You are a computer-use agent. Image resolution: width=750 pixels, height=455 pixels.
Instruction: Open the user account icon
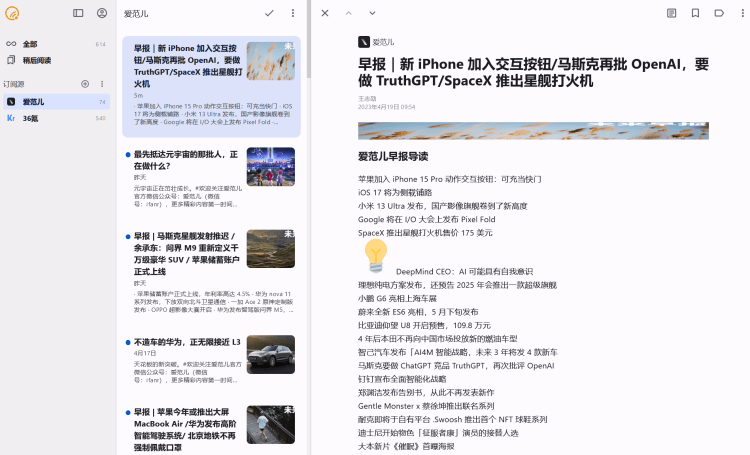[x=102, y=13]
